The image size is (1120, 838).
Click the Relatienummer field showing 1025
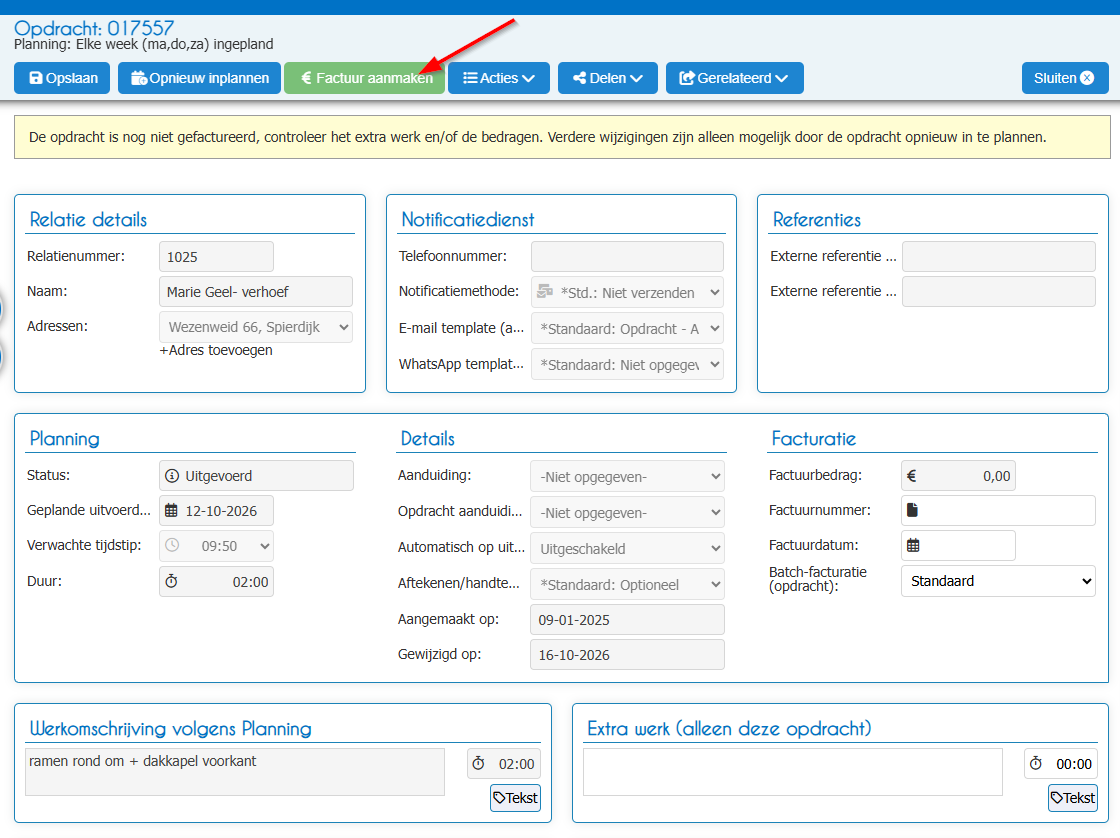216,256
